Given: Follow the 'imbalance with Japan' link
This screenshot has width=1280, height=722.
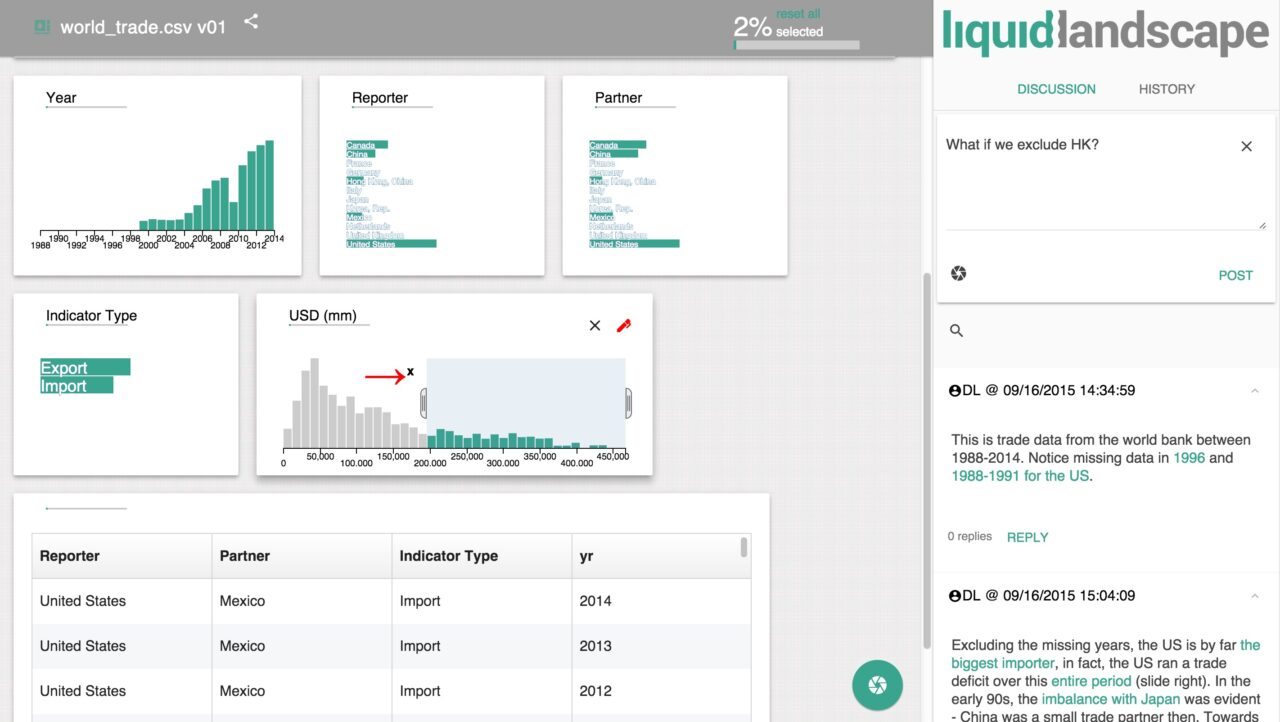Looking at the screenshot, I should pos(1110,699).
